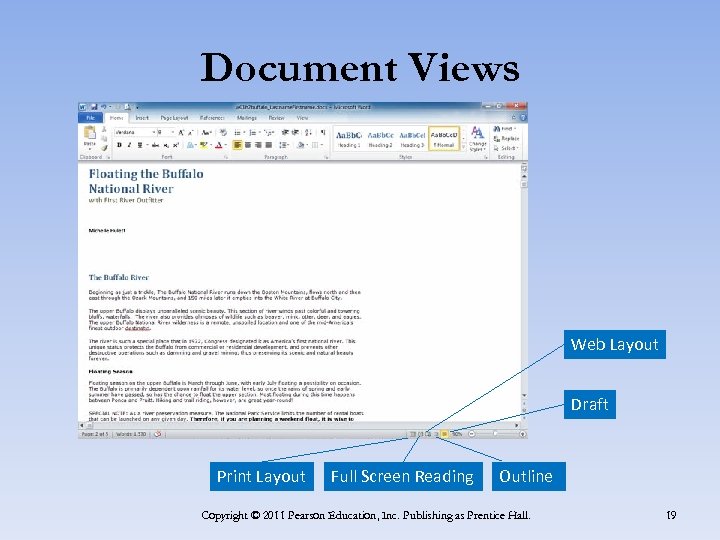The height and width of the screenshot is (540, 720).
Task: Click the Cut scissors icon
Action: (104, 129)
